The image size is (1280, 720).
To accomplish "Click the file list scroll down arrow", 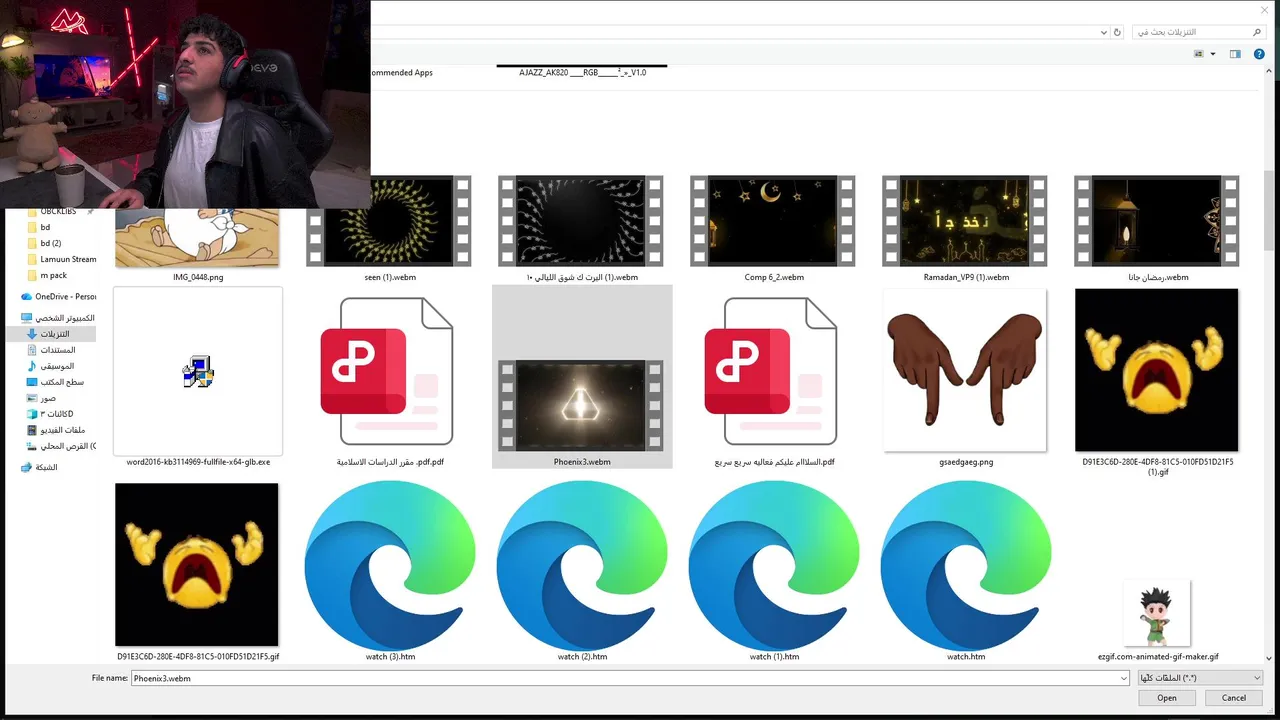I will pos(1269,658).
